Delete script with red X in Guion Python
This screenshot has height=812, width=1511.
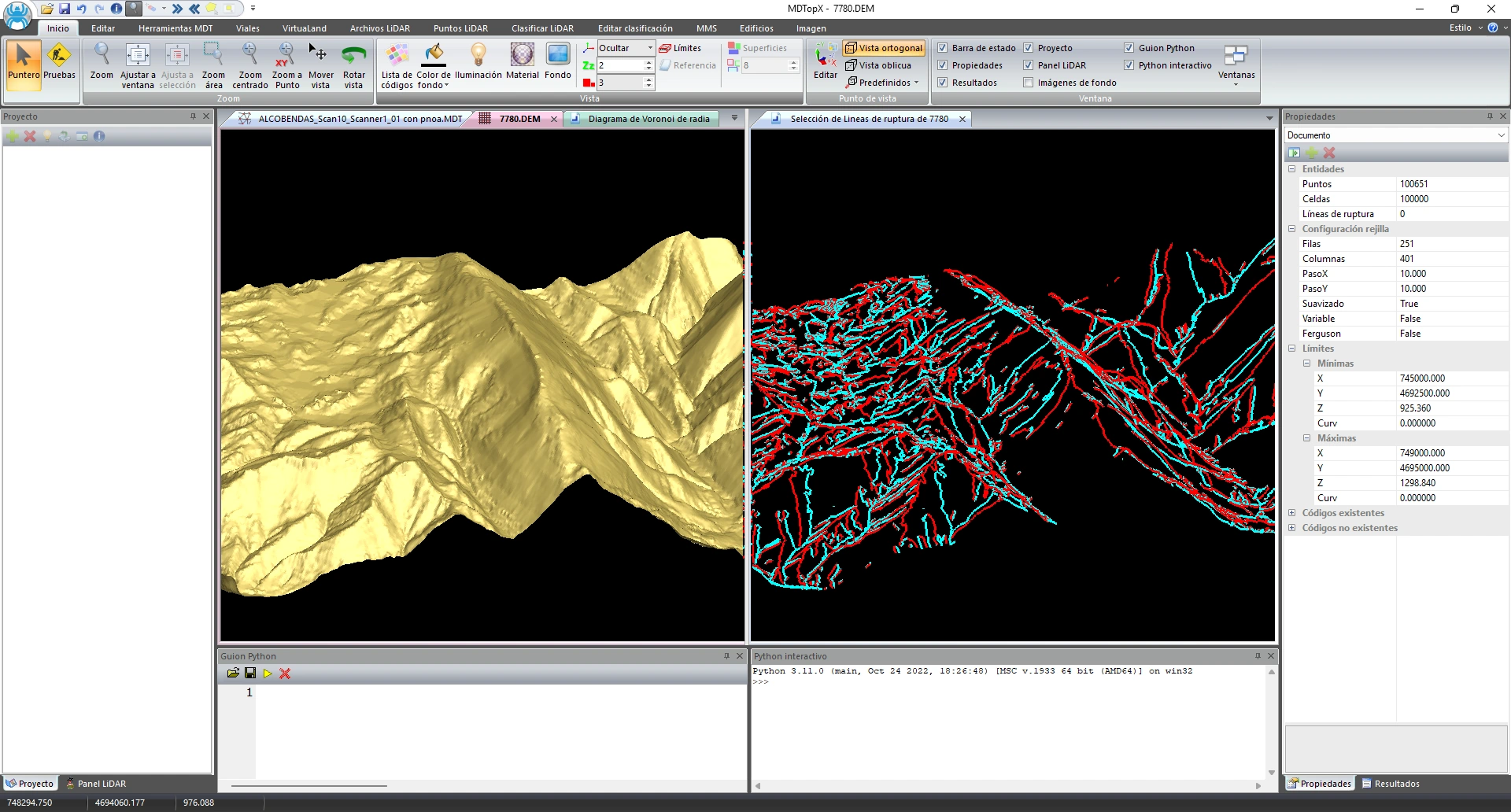coord(285,674)
